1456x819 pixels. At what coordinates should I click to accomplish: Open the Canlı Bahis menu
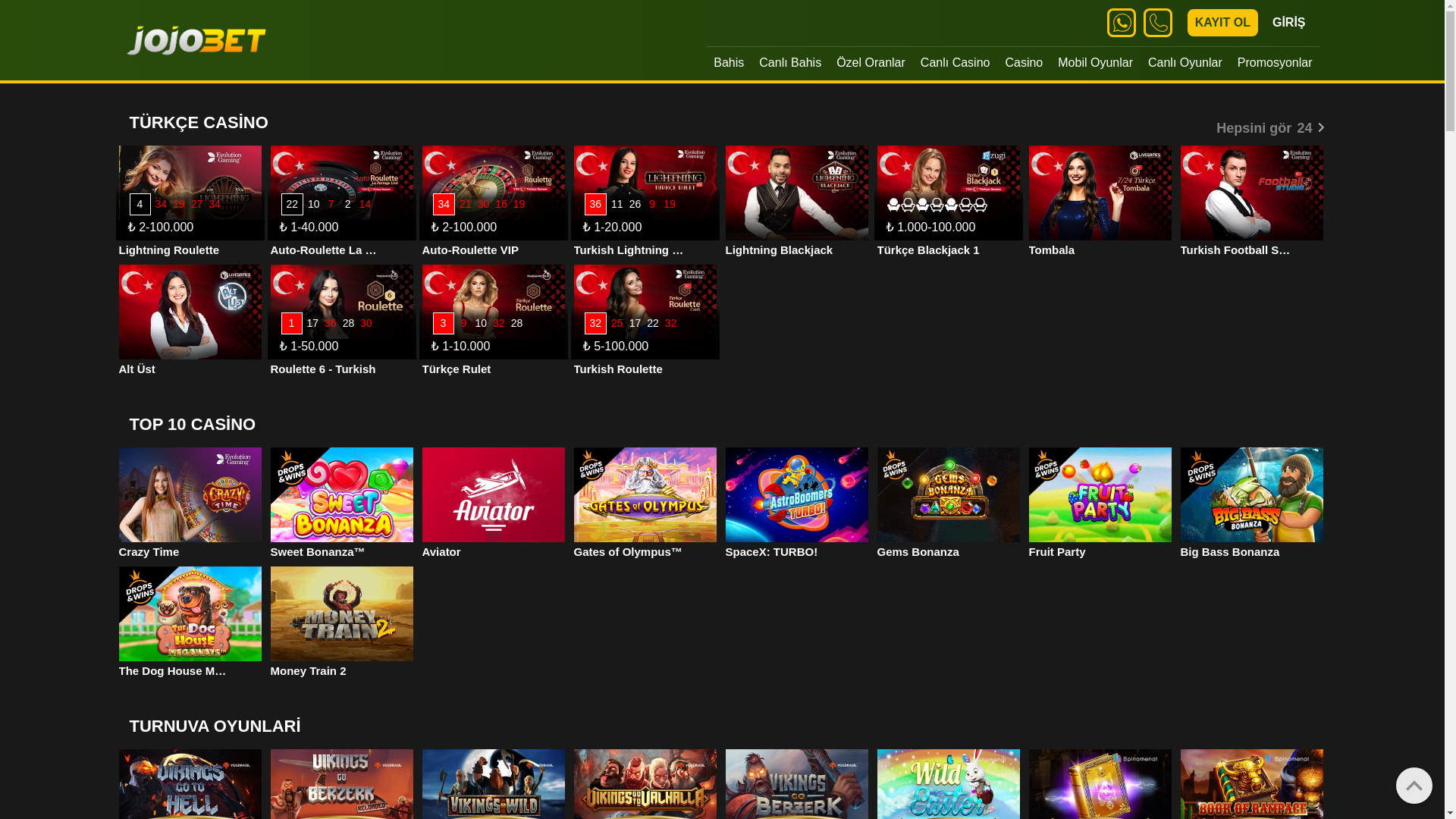(x=789, y=63)
